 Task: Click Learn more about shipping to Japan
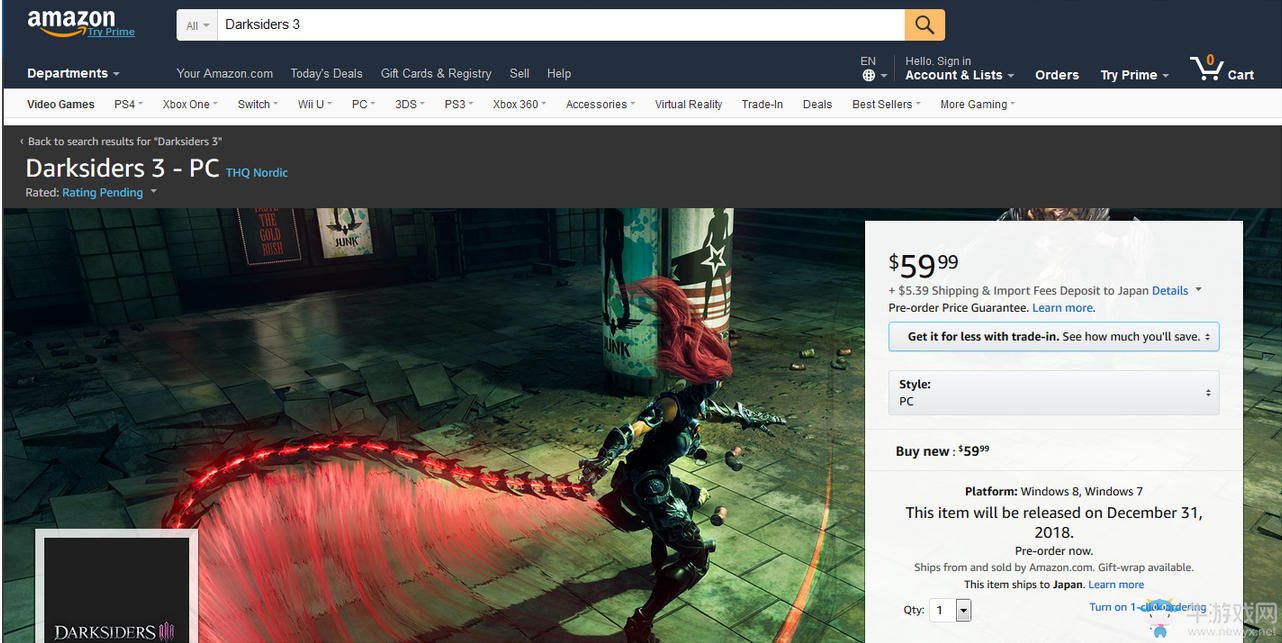(x=1116, y=585)
